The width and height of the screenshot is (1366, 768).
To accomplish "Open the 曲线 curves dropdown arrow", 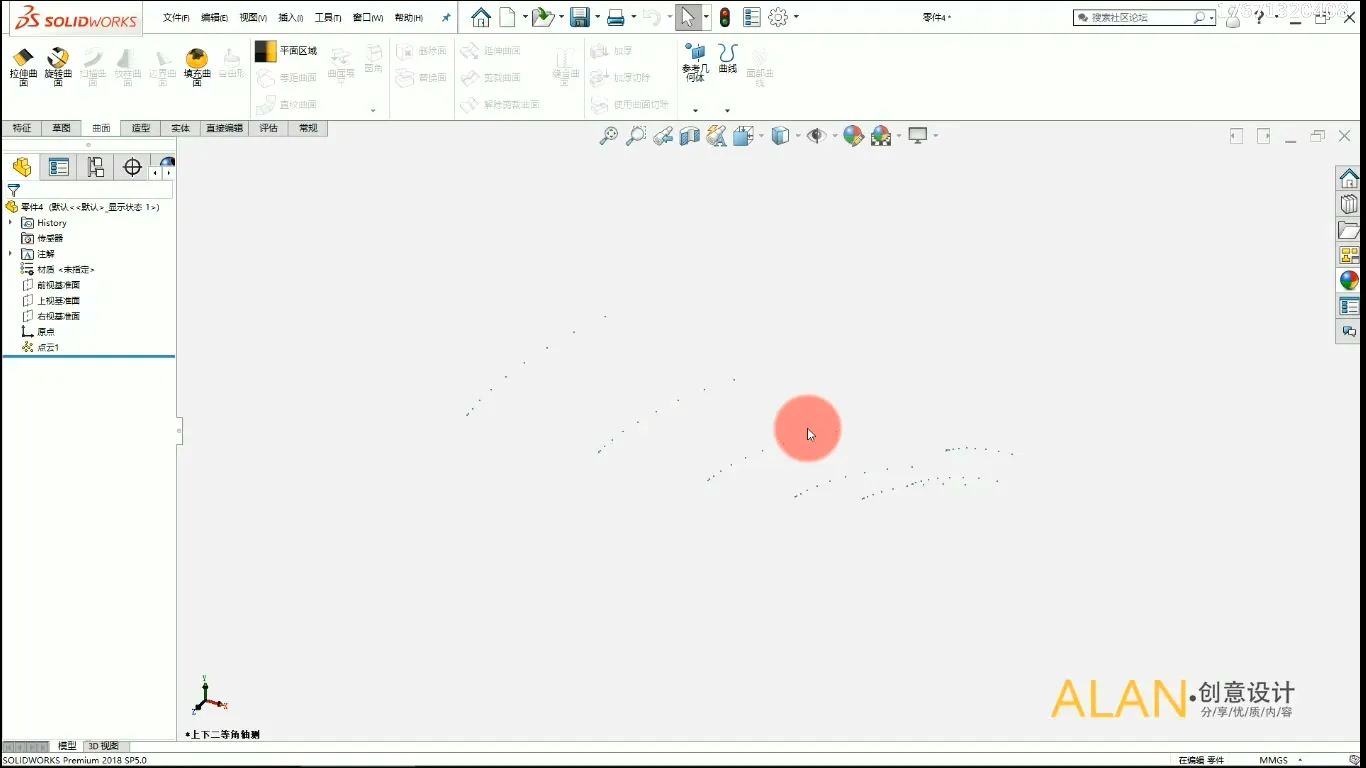I will point(727,110).
